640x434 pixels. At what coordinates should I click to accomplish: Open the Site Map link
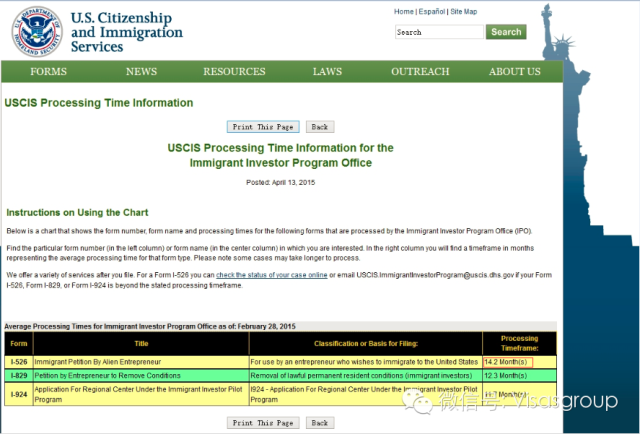coord(464,11)
